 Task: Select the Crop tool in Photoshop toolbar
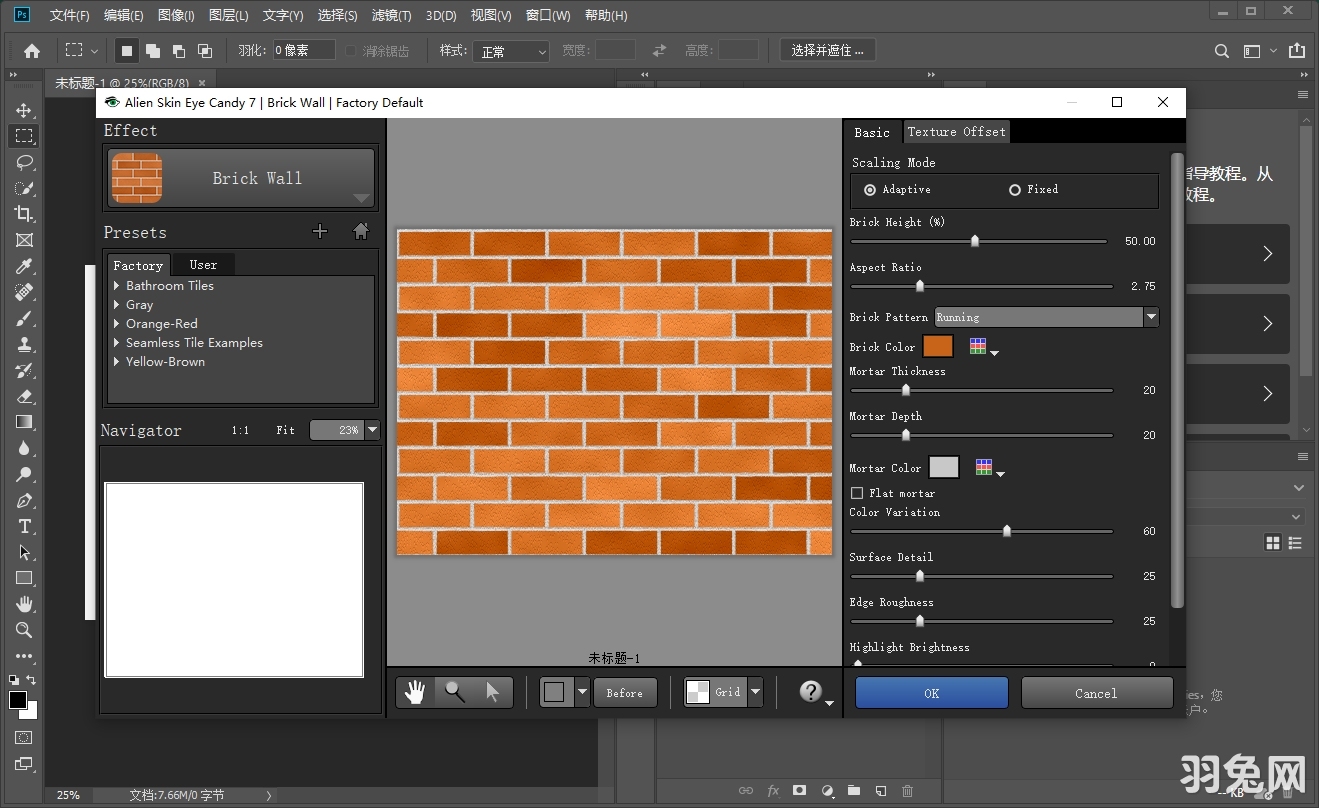point(24,214)
